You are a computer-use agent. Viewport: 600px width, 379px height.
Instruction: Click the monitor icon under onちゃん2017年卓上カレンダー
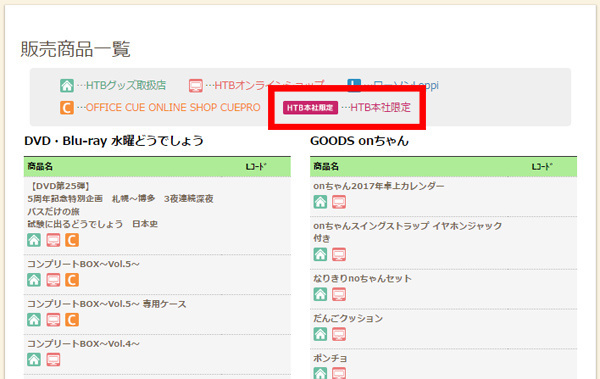pos(339,202)
